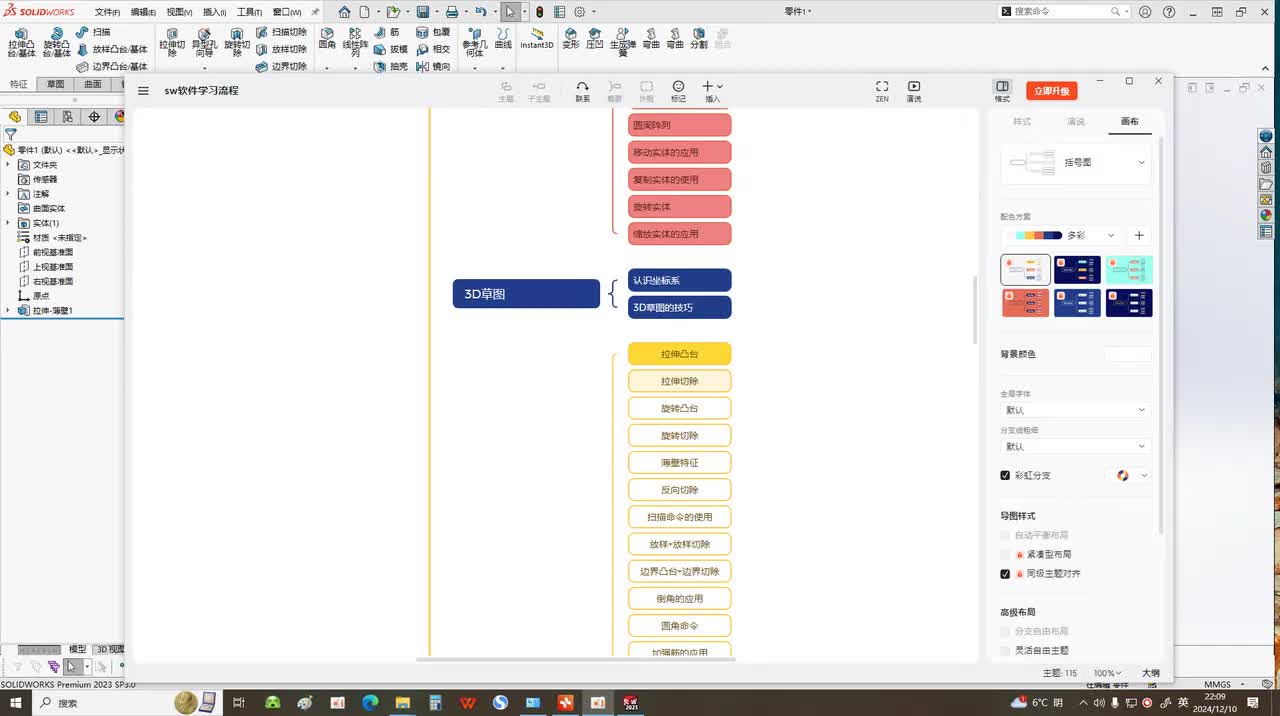Click the print icon in SolidWorks toolbar
This screenshot has height=716, width=1280.
[x=452, y=12]
